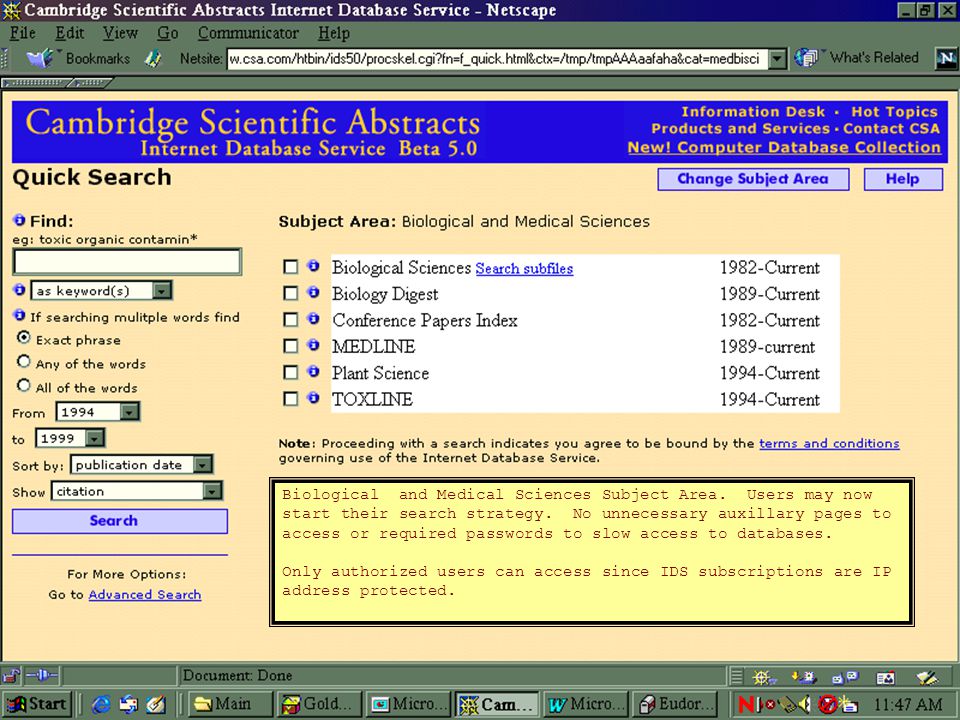Screen dimensions: 960x720
Task: Click the Outlook Express quick launch icon
Action: coord(129,705)
